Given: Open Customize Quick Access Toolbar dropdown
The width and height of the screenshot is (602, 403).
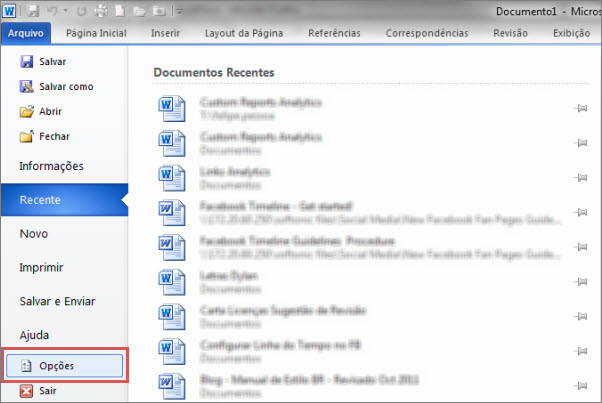Looking at the screenshot, I should [x=179, y=11].
